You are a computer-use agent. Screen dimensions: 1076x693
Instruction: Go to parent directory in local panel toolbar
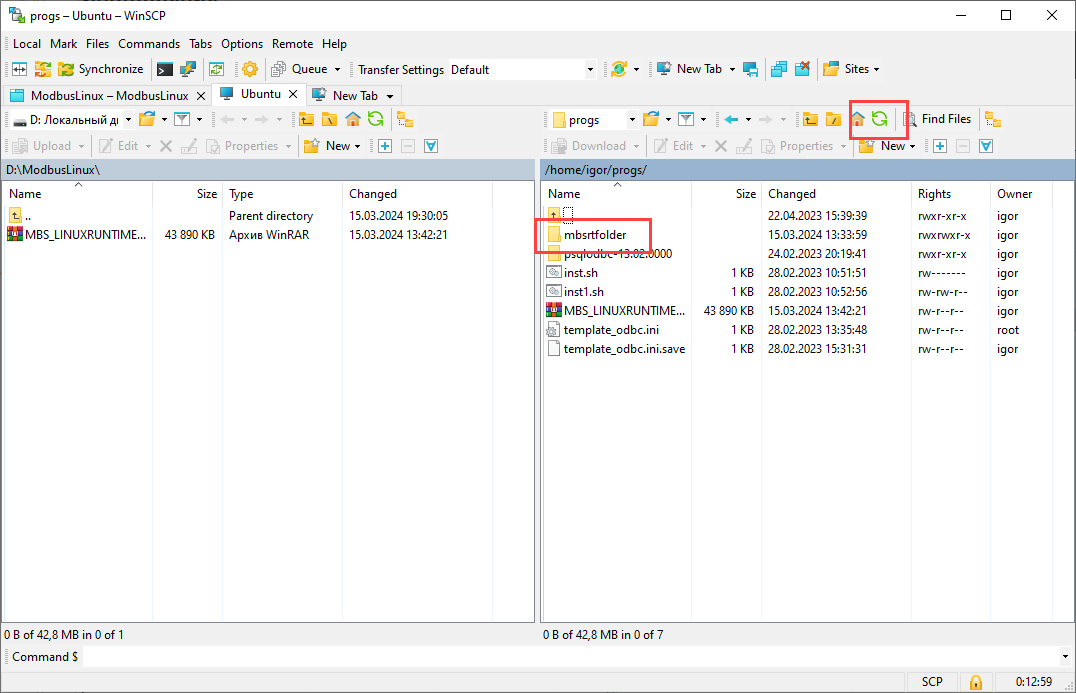(307, 119)
